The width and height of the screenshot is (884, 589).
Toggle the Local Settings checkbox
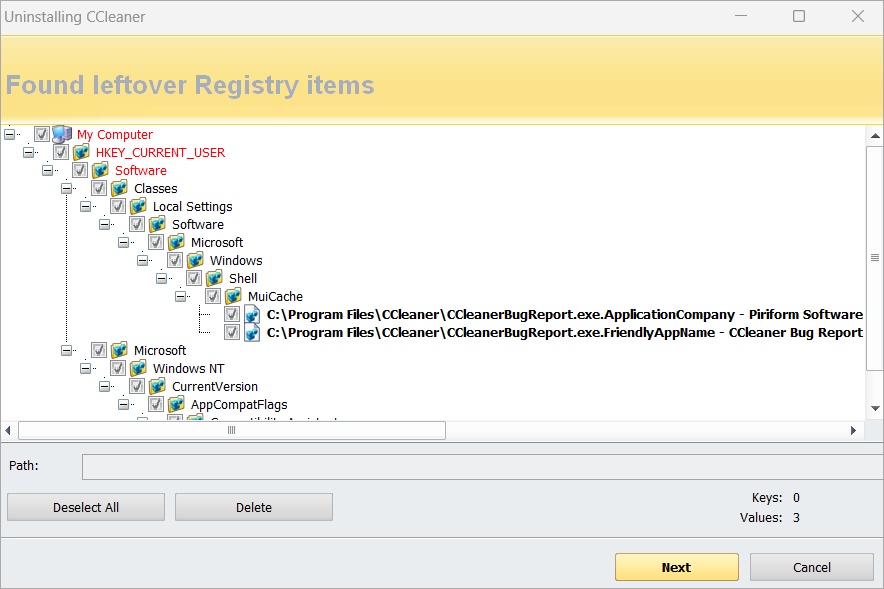point(118,206)
